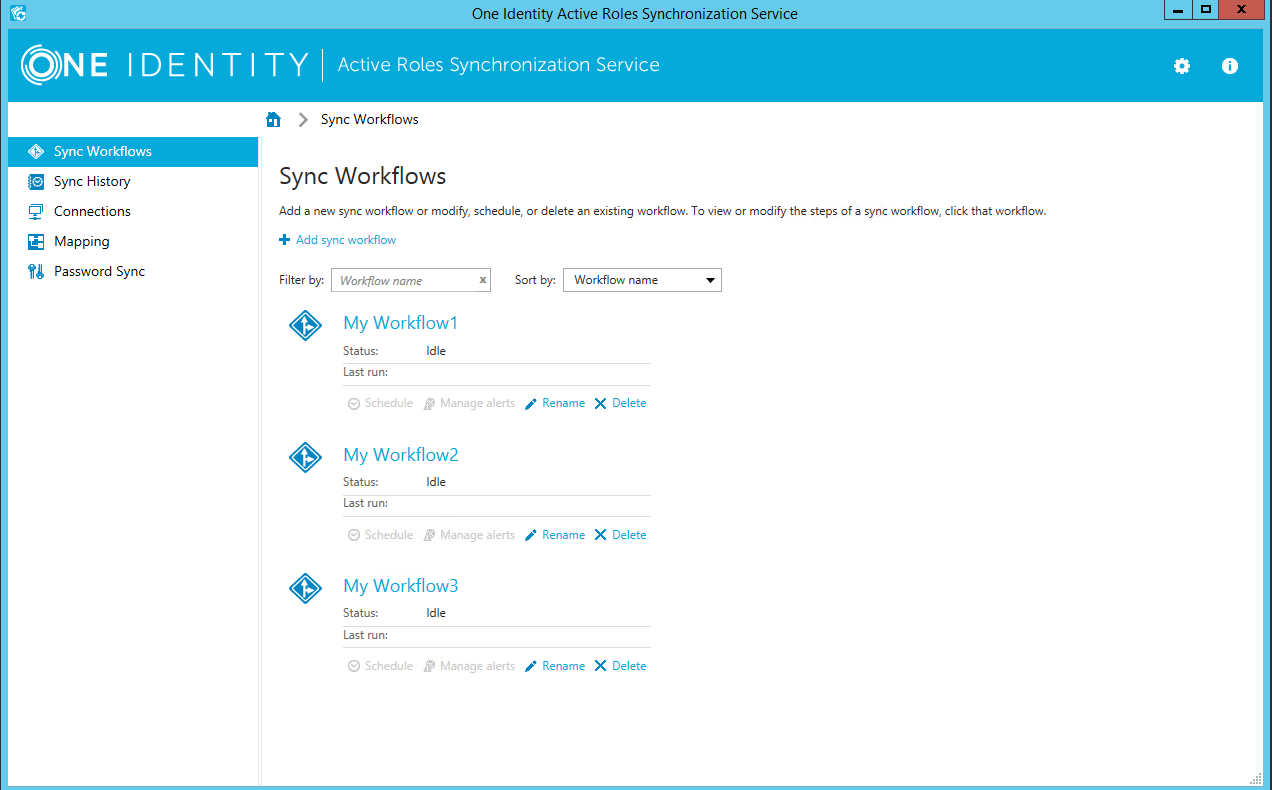Click the Sort by label

(x=535, y=281)
